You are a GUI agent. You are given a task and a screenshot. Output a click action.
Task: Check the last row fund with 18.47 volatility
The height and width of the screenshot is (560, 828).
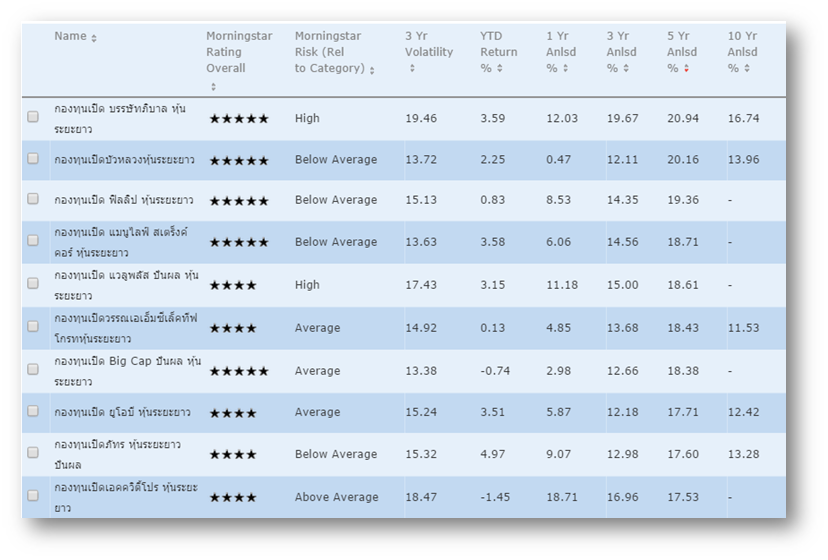[x=33, y=495]
